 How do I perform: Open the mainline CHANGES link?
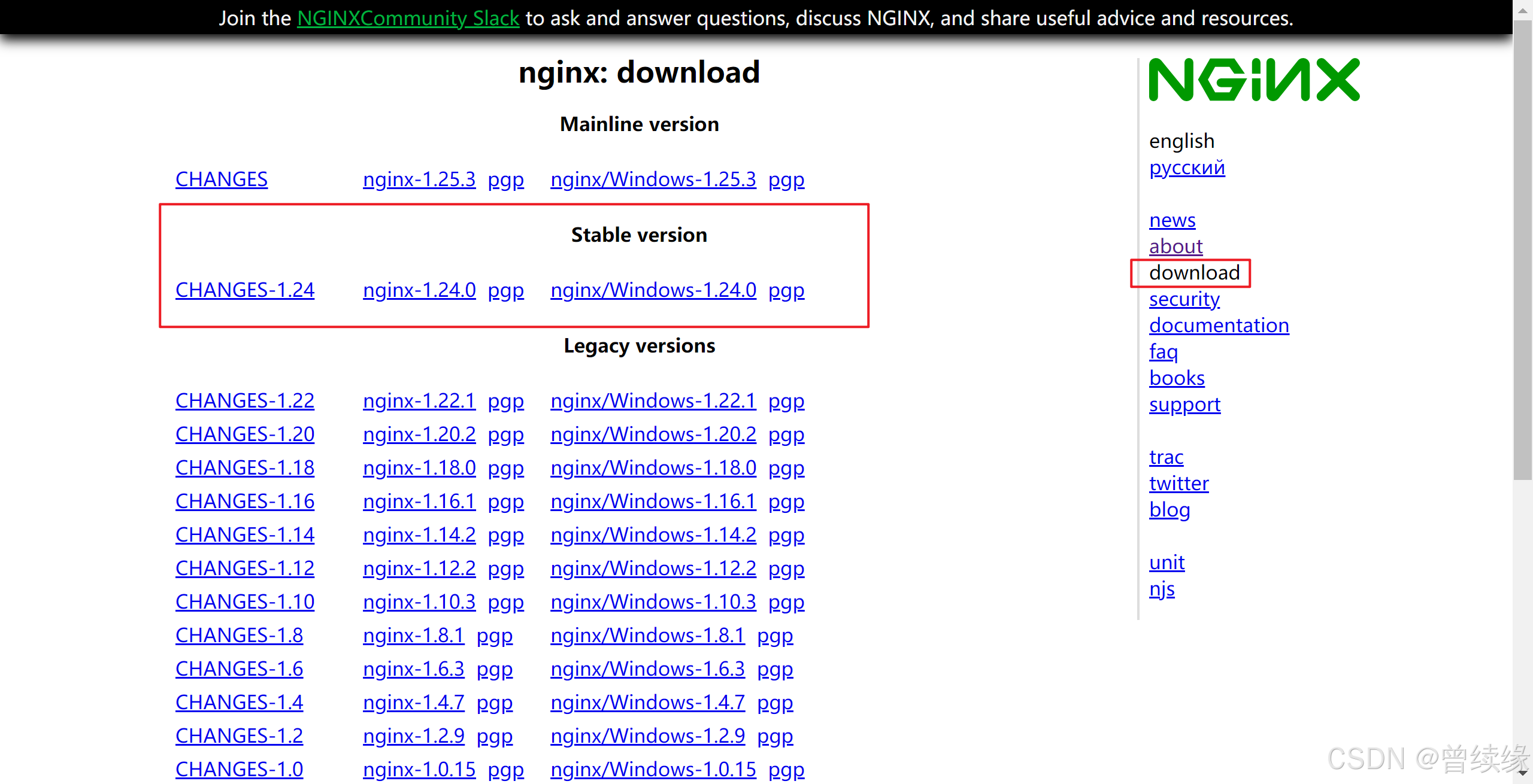pyautogui.click(x=222, y=180)
